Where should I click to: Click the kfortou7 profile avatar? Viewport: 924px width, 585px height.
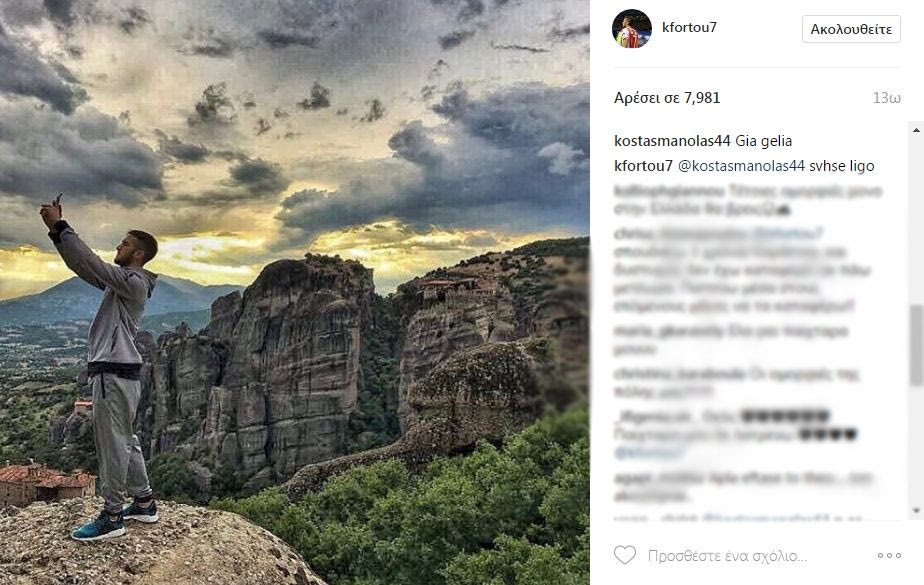click(632, 29)
